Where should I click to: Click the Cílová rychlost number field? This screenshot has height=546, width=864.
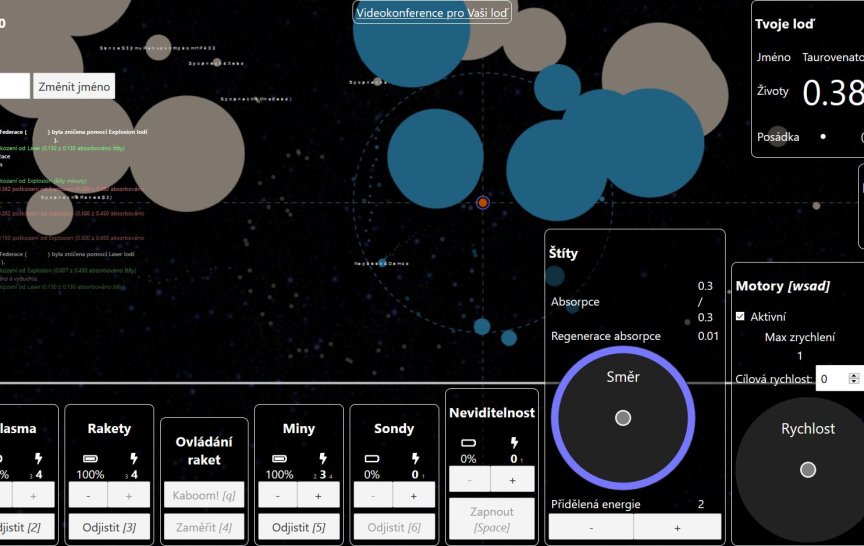(x=830, y=379)
